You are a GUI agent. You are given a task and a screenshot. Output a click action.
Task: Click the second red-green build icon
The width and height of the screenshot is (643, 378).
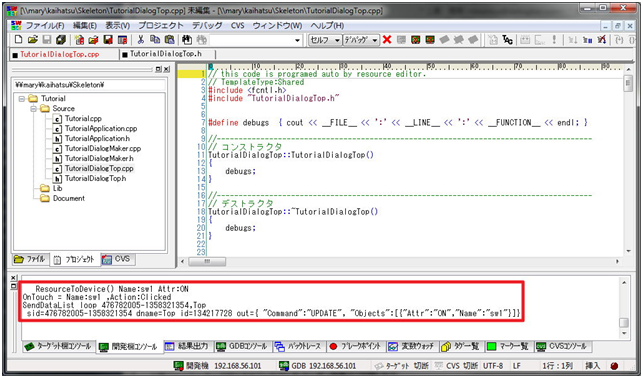pos(430,40)
